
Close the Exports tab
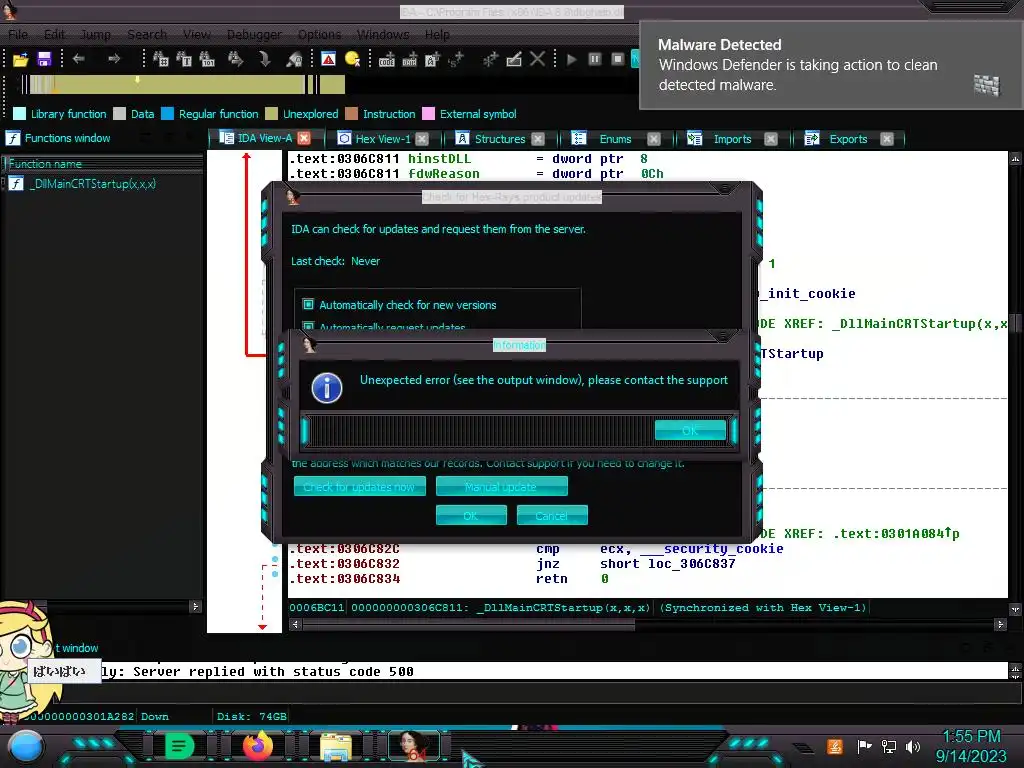[886, 138]
